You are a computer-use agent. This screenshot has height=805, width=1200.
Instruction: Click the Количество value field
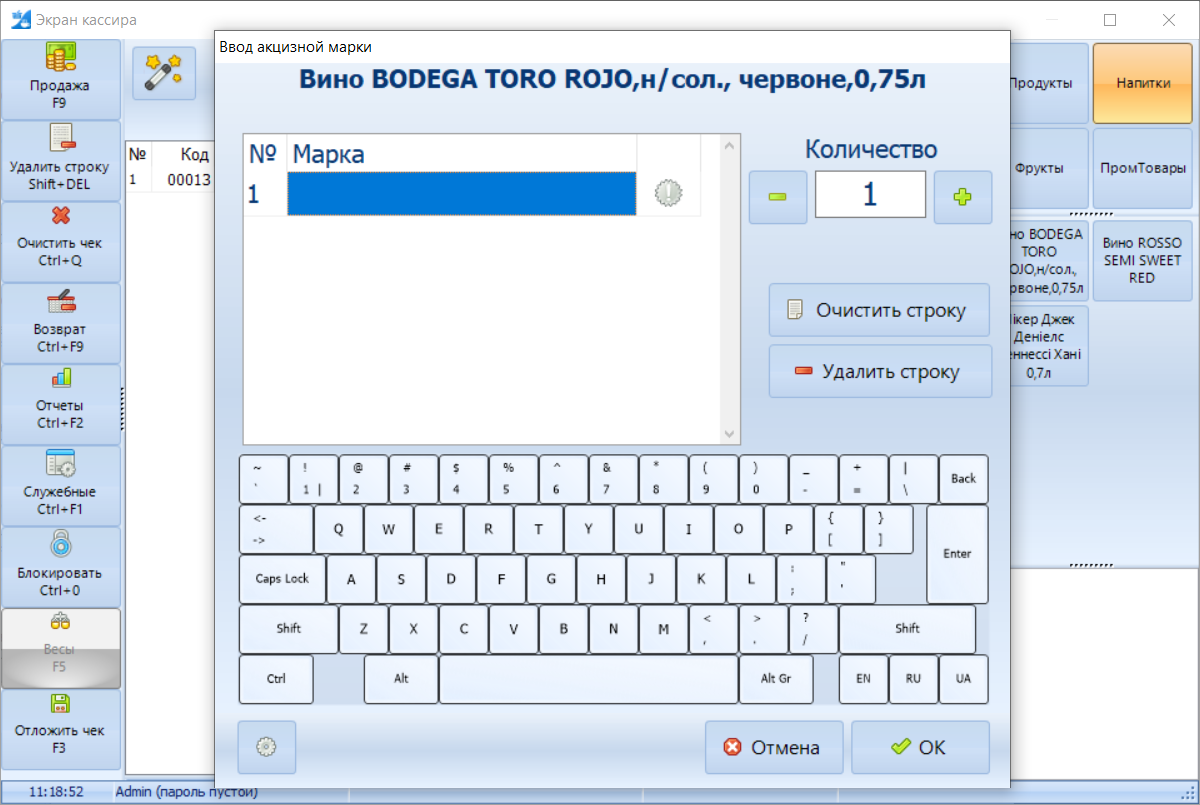coord(870,194)
